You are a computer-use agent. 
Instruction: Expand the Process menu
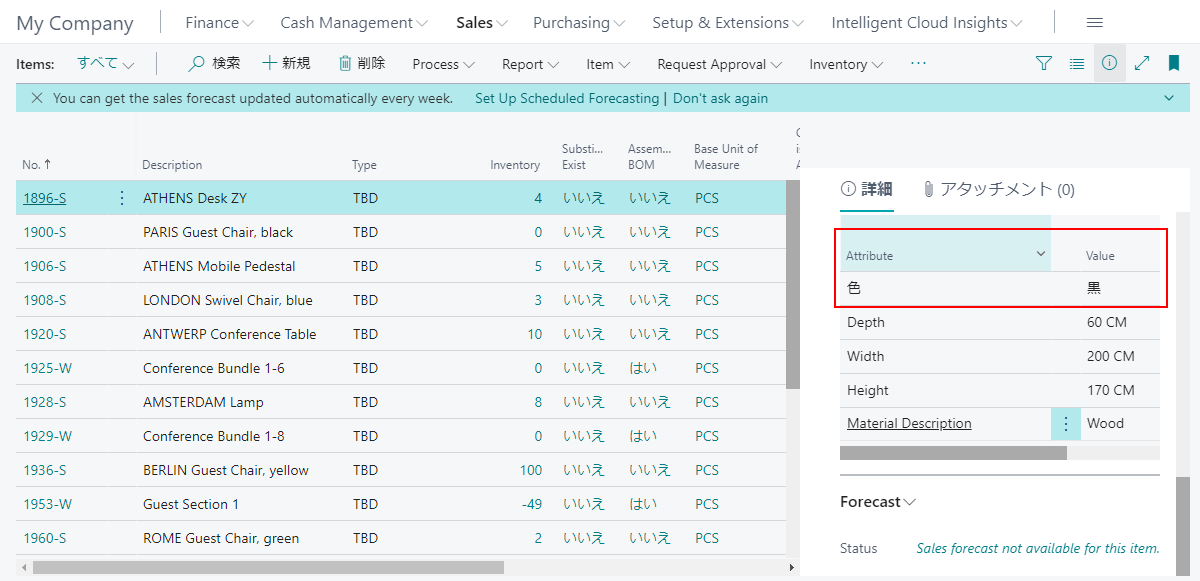[442, 63]
